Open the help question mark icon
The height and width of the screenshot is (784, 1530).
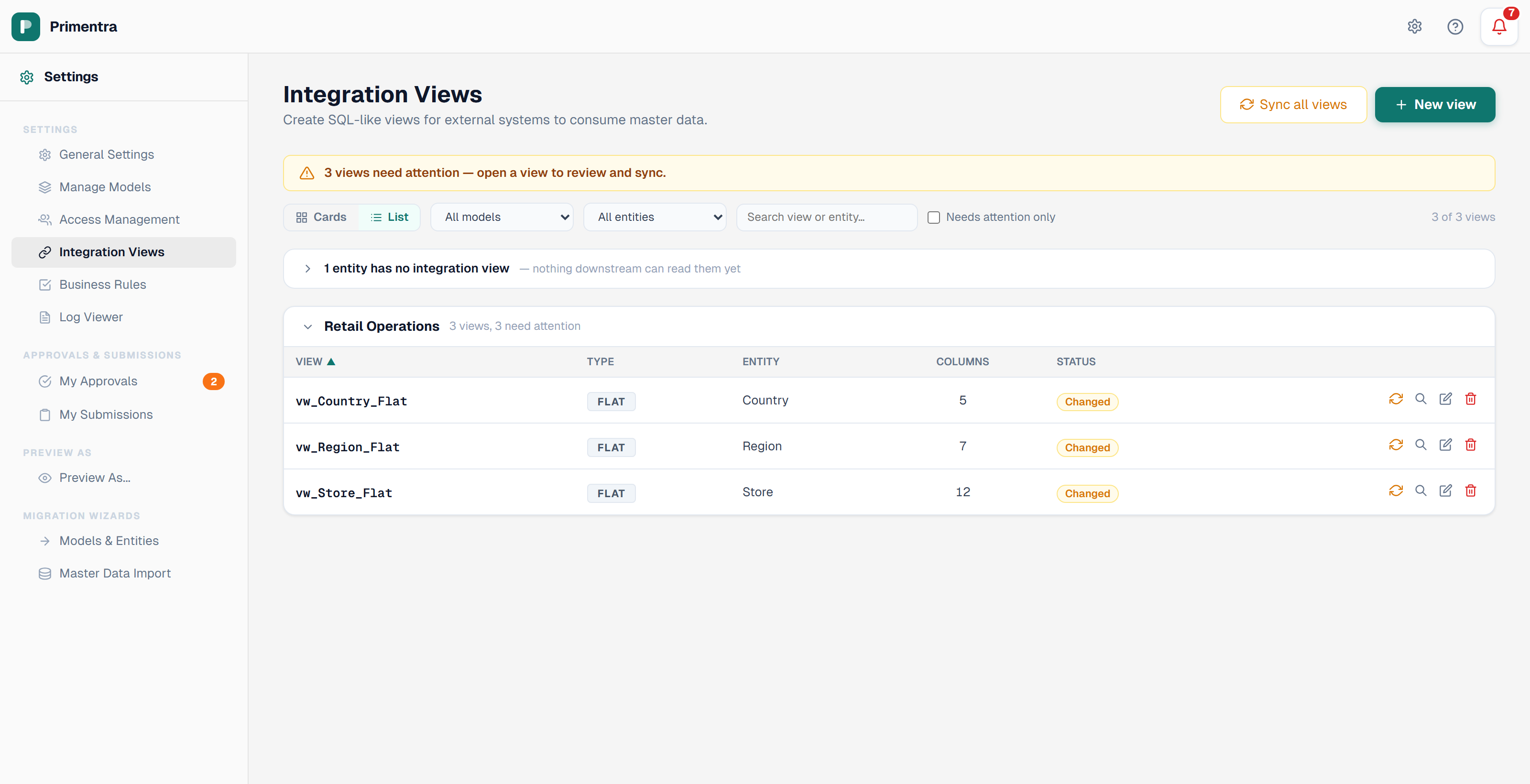[x=1455, y=26]
